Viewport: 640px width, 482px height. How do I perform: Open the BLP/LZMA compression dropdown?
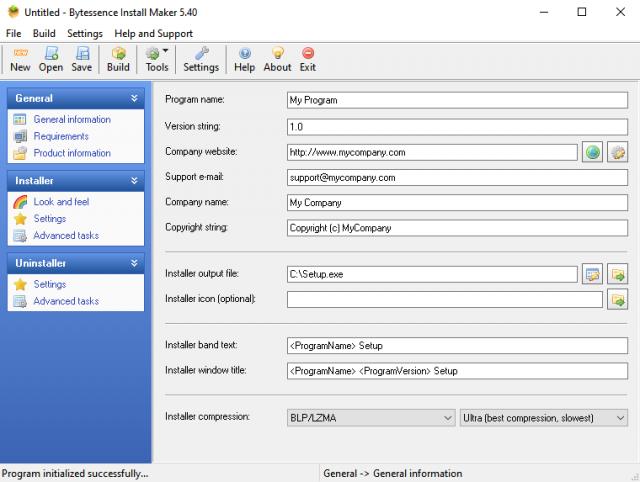(371, 417)
